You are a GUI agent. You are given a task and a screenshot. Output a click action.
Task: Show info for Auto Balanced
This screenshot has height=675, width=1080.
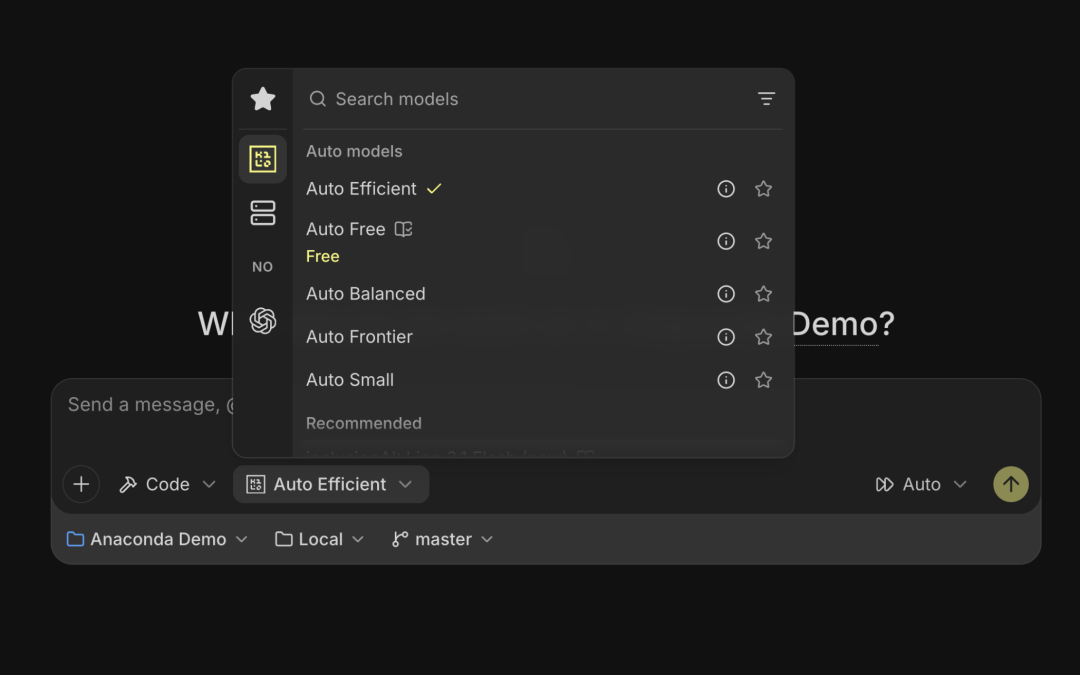726,294
